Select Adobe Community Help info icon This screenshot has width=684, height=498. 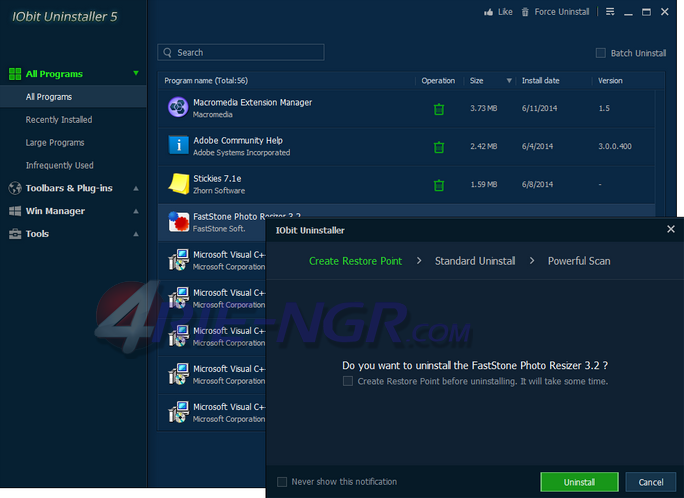tap(178, 145)
